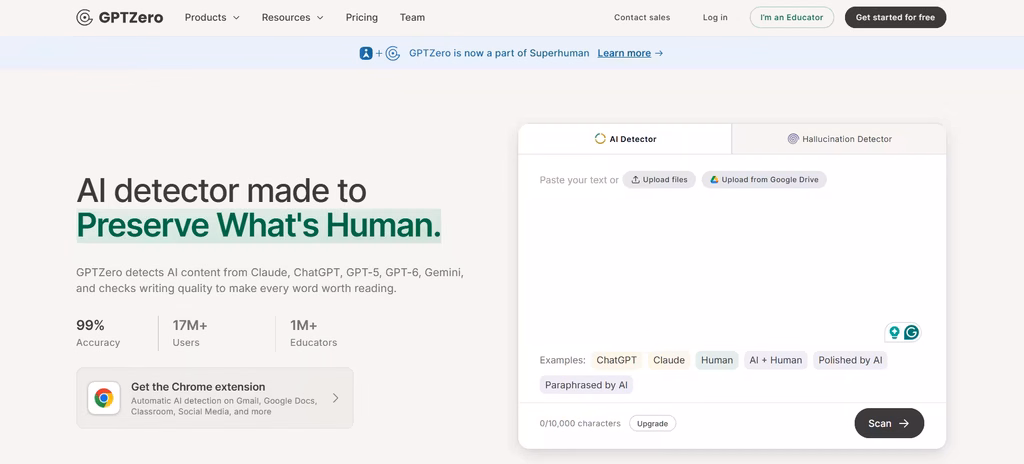Screen dimensions: 1024x464
Task: Click the Scan button
Action: 889,423
